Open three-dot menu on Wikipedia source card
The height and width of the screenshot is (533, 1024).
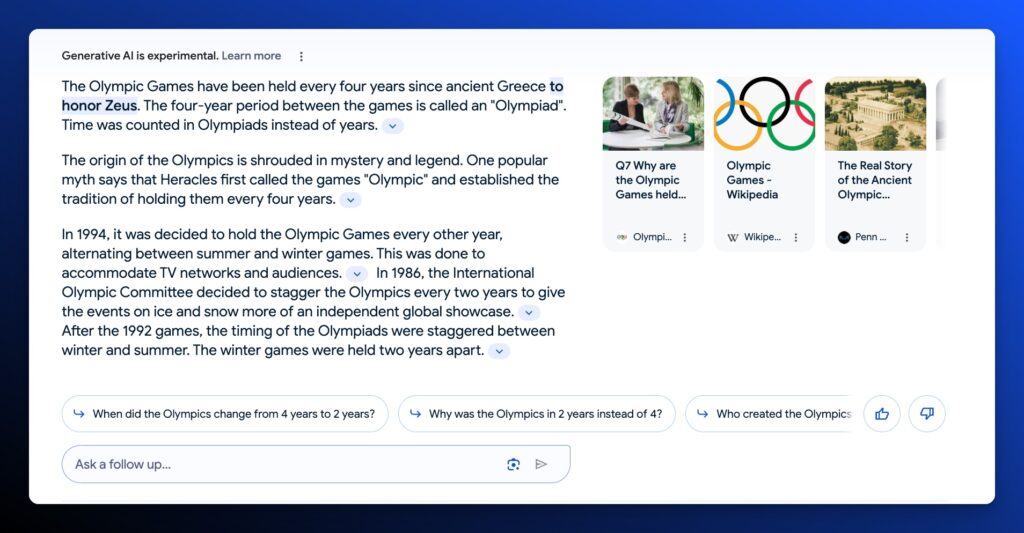click(x=796, y=238)
